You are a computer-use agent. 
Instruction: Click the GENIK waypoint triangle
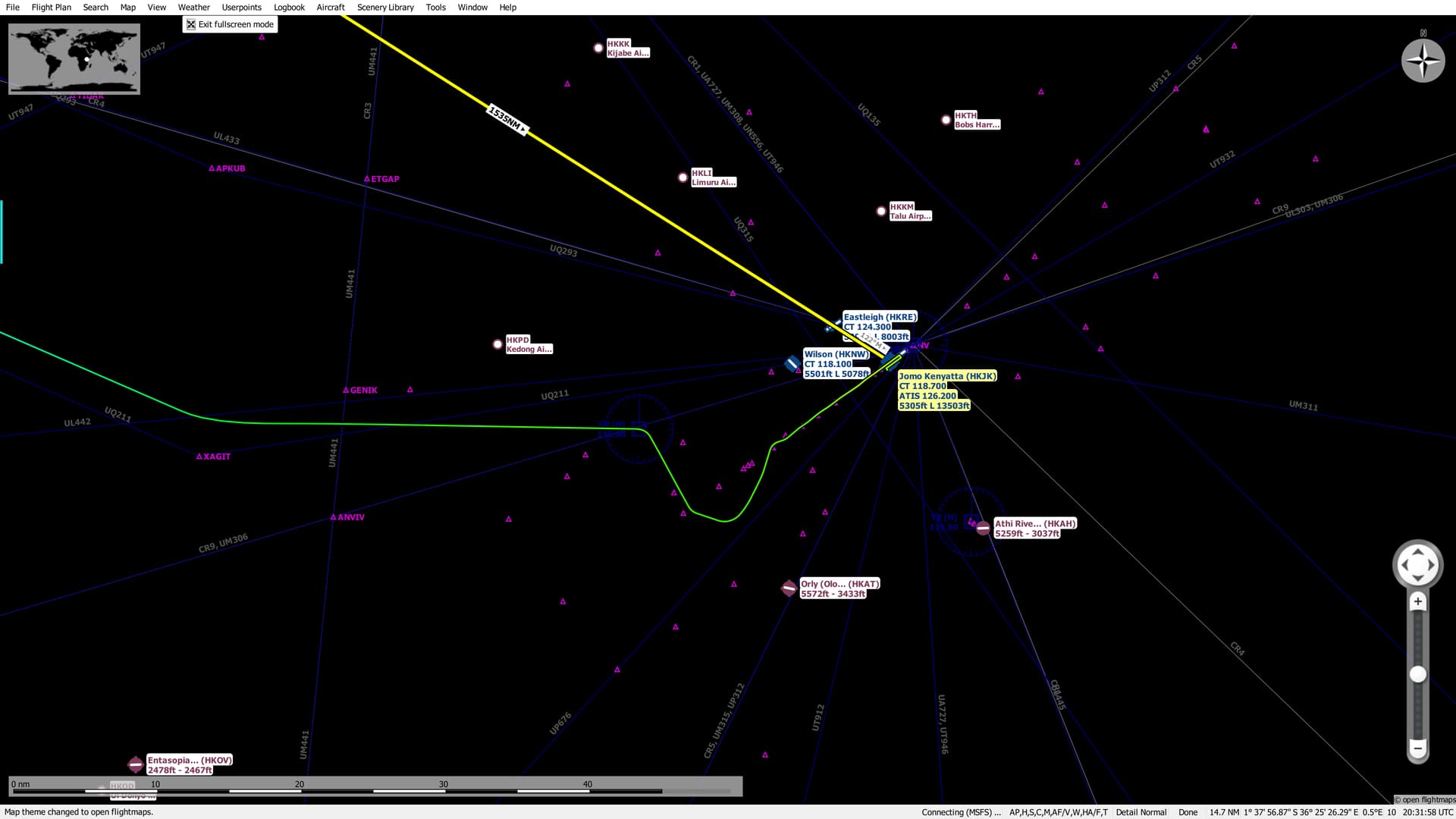click(346, 391)
